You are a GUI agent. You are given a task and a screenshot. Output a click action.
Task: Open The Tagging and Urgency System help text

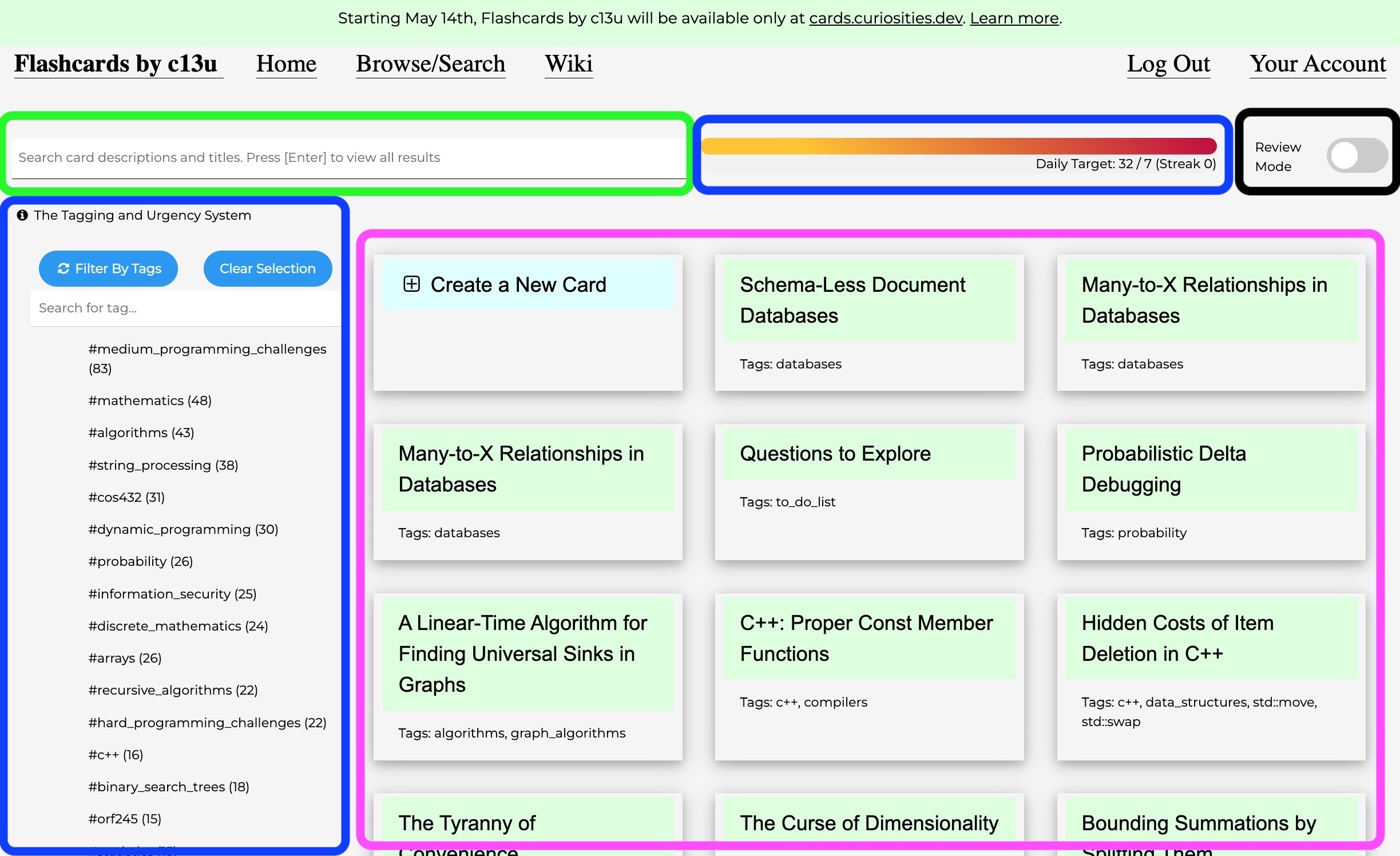142,215
